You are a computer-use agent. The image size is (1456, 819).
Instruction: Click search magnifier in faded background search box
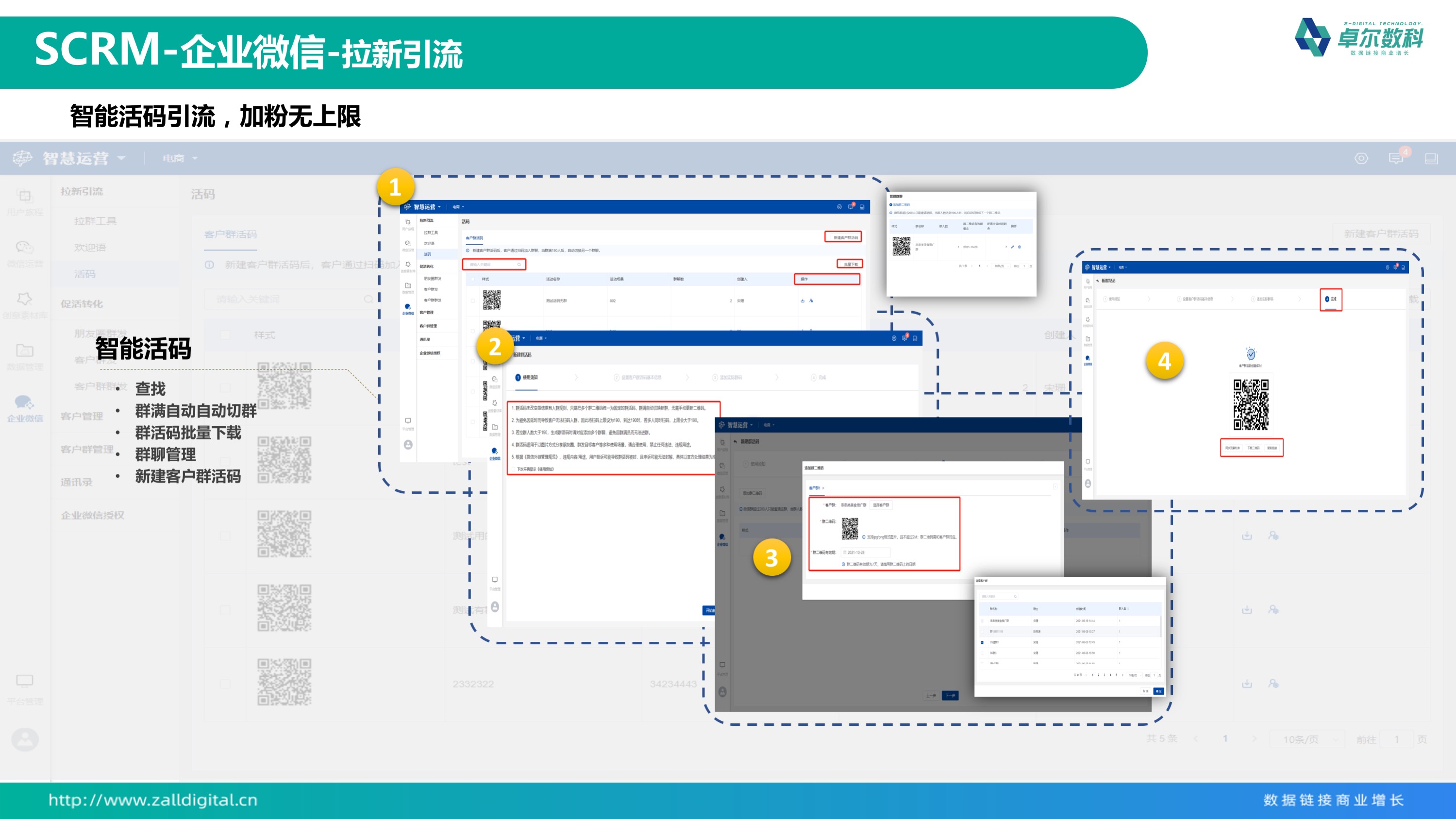pos(368,299)
